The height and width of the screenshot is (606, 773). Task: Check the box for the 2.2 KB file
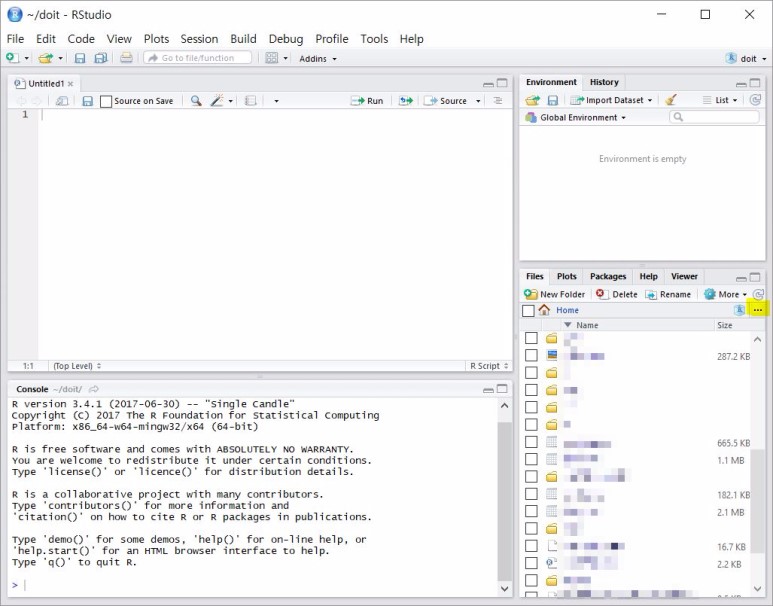pyautogui.click(x=531, y=563)
